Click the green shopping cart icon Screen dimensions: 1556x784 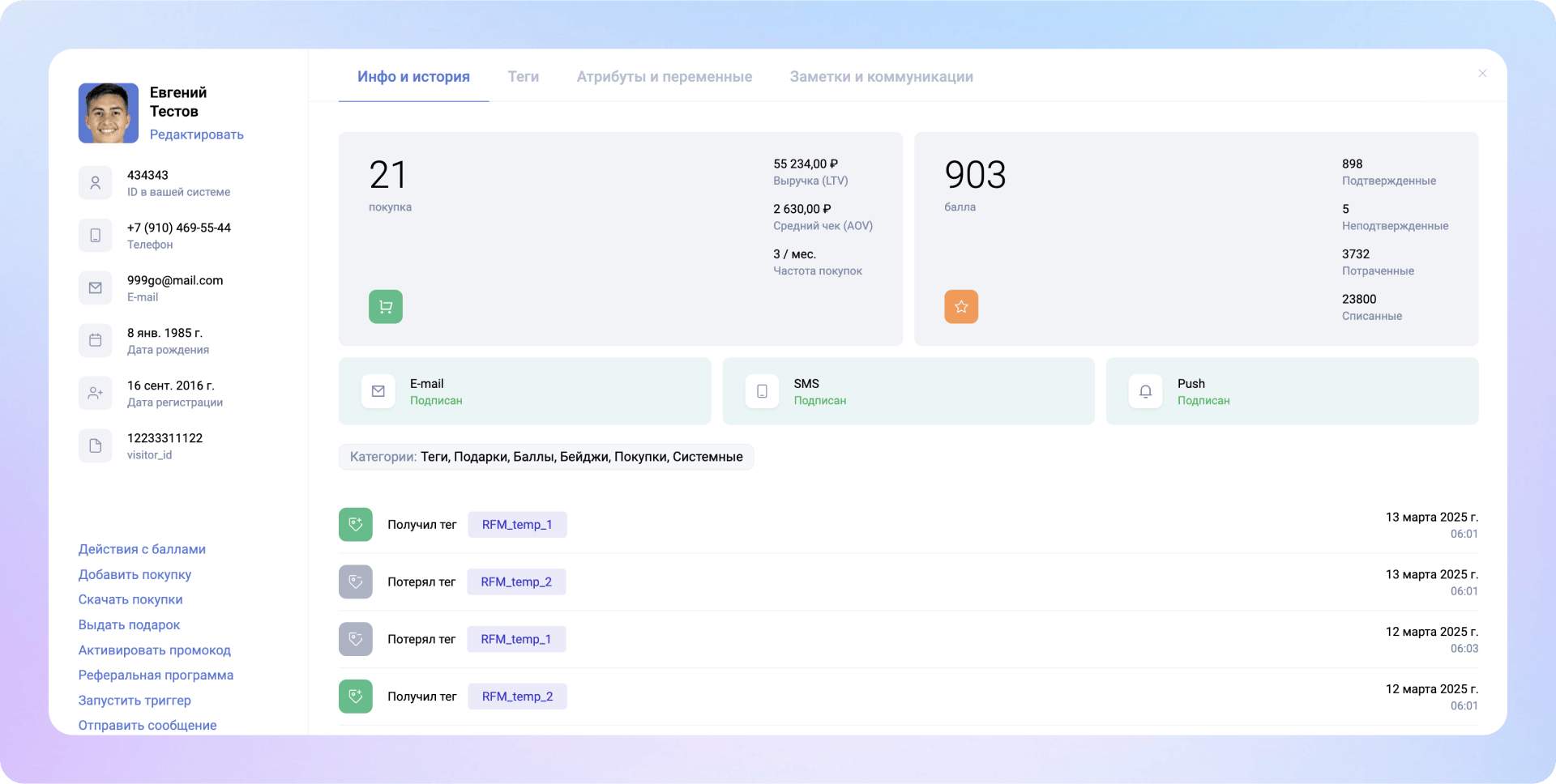(x=385, y=307)
